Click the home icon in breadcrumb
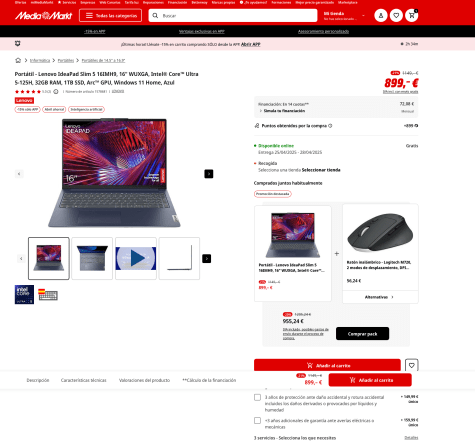This screenshot has width=475, height=443. tap(18, 60)
